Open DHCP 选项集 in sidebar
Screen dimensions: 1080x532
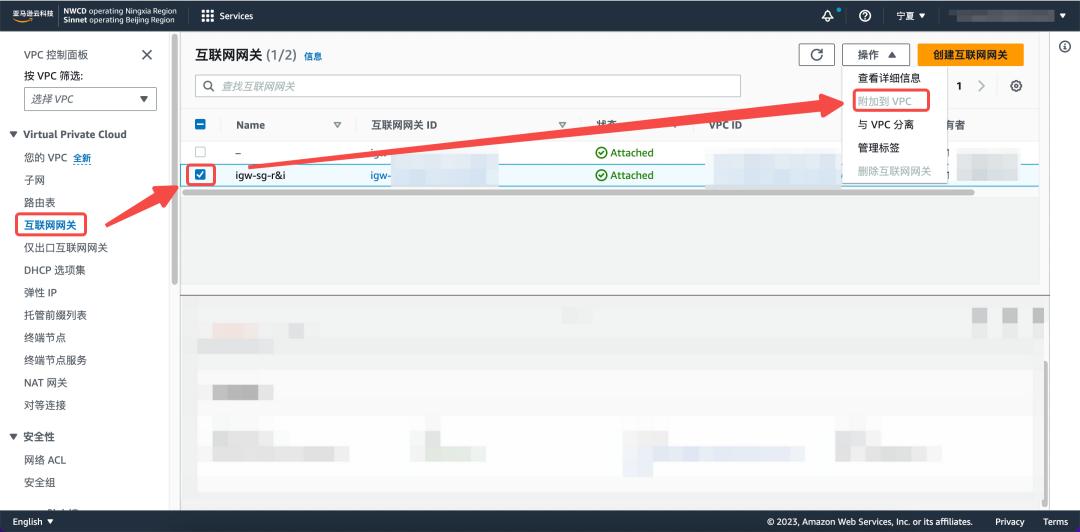pyautogui.click(x=55, y=270)
